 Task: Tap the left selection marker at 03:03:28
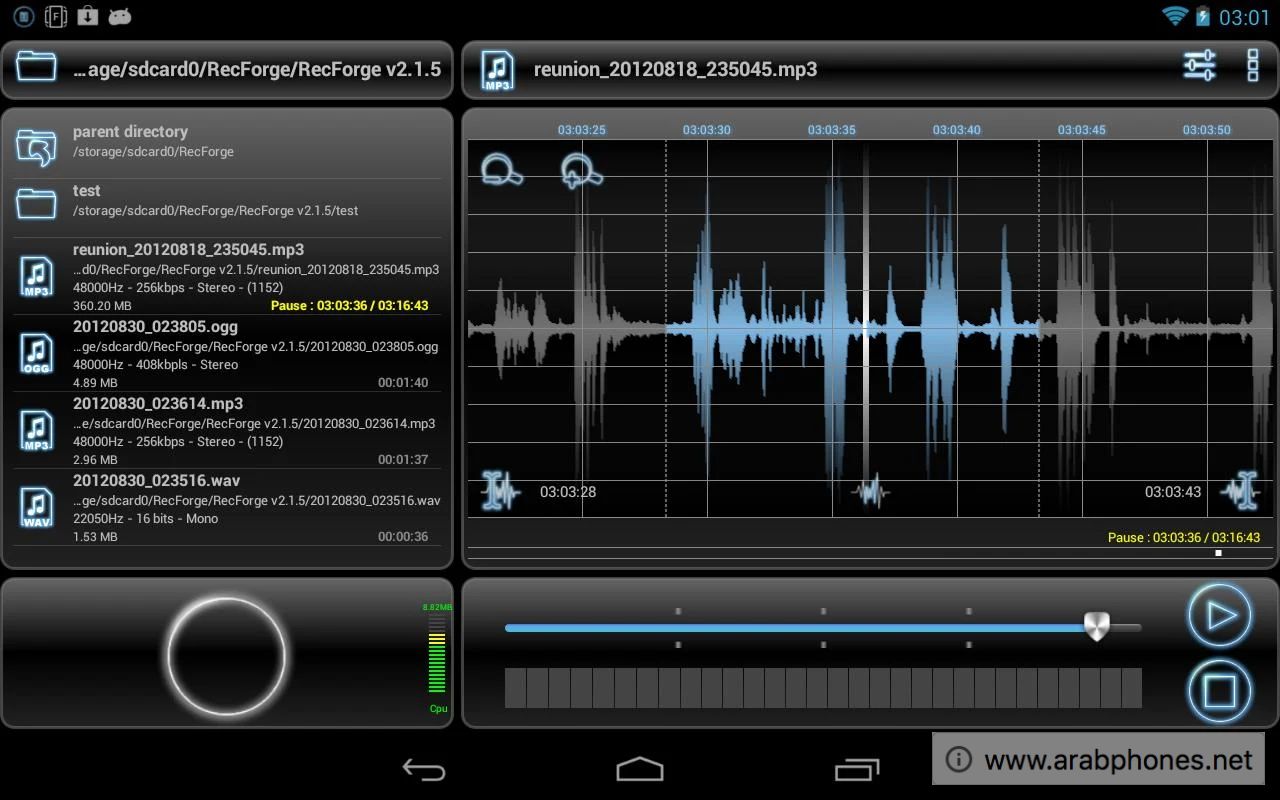click(x=498, y=491)
